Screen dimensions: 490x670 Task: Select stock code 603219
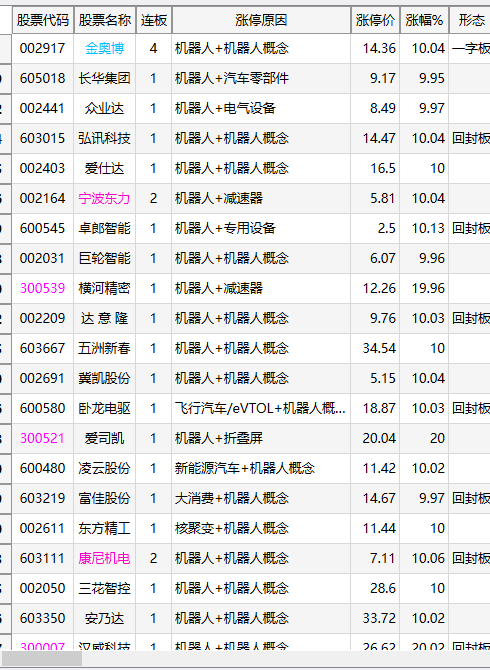tap(43, 498)
